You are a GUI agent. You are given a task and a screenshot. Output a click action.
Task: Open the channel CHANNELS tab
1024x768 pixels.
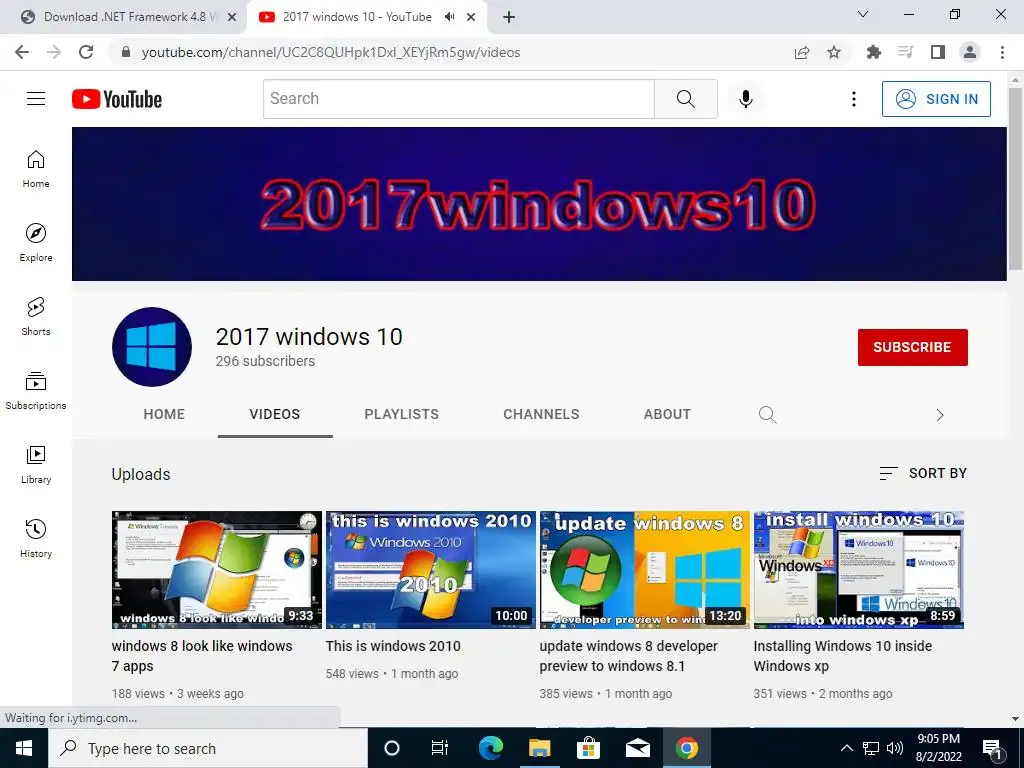point(541,414)
